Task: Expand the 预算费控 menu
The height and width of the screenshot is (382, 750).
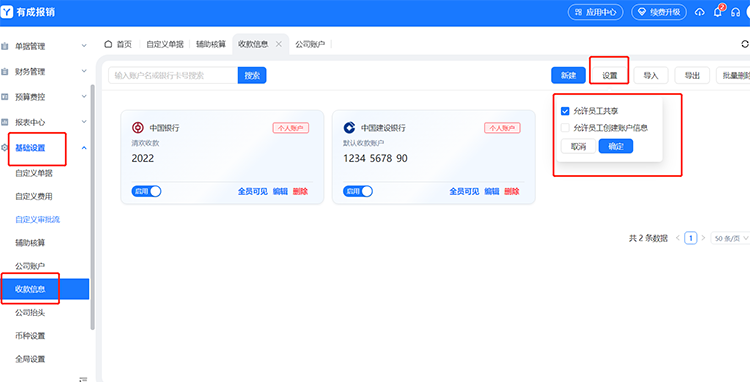Action: pyautogui.click(x=84, y=97)
